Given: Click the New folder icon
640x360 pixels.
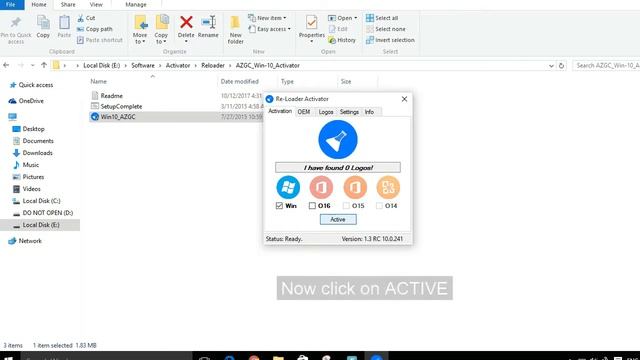Looking at the screenshot, I should click(x=235, y=22).
